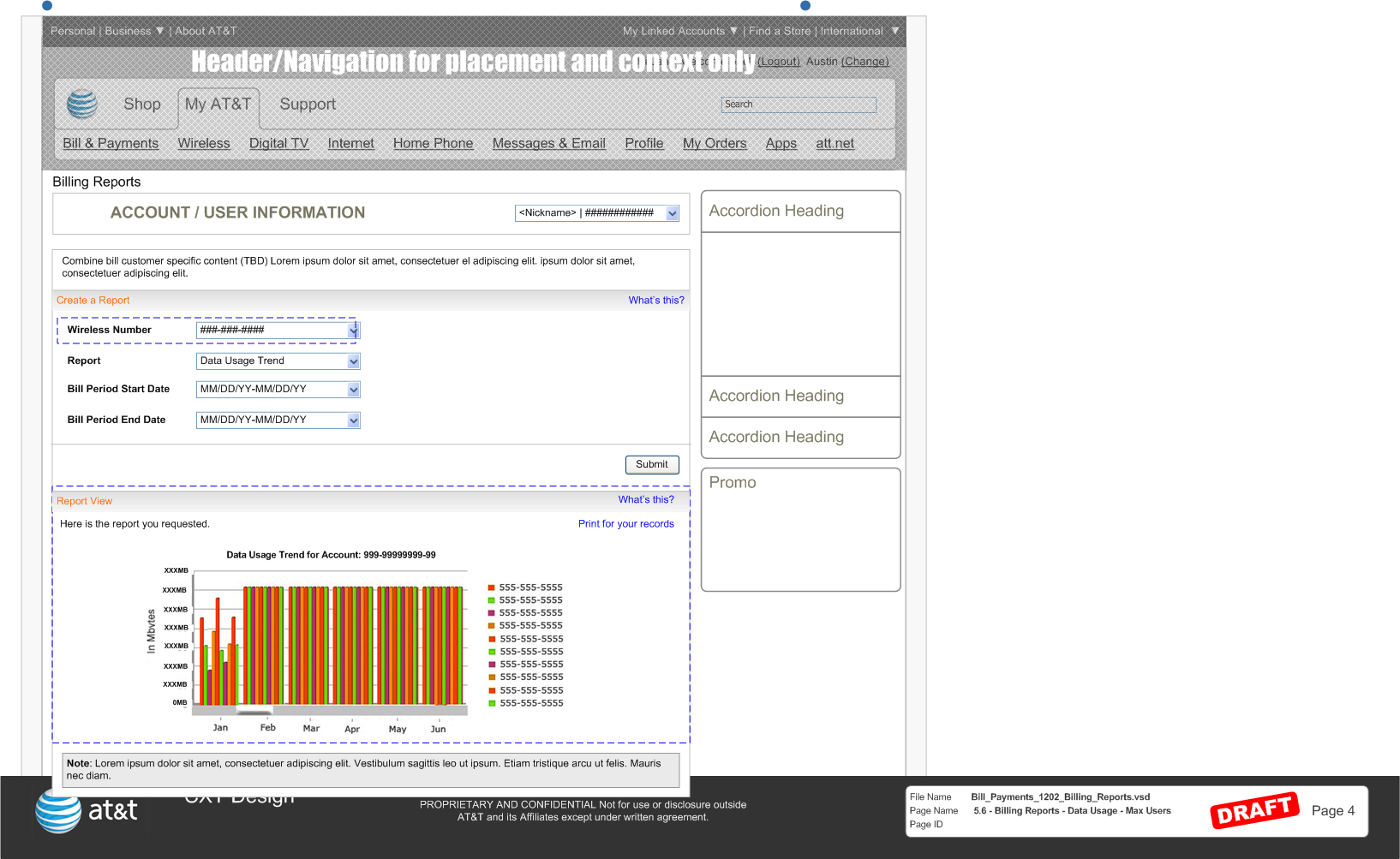Open Apps menu link
Screen dimensions: 1400x859
coord(781,143)
